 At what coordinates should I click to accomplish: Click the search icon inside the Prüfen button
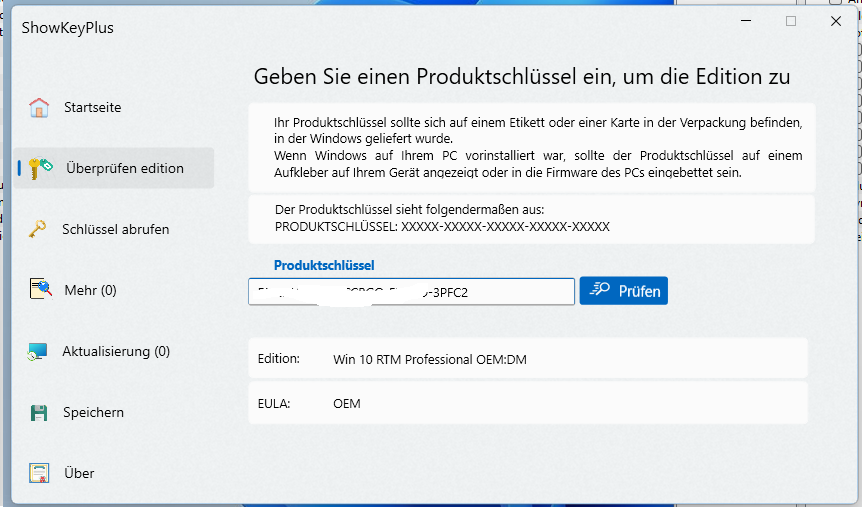point(600,289)
